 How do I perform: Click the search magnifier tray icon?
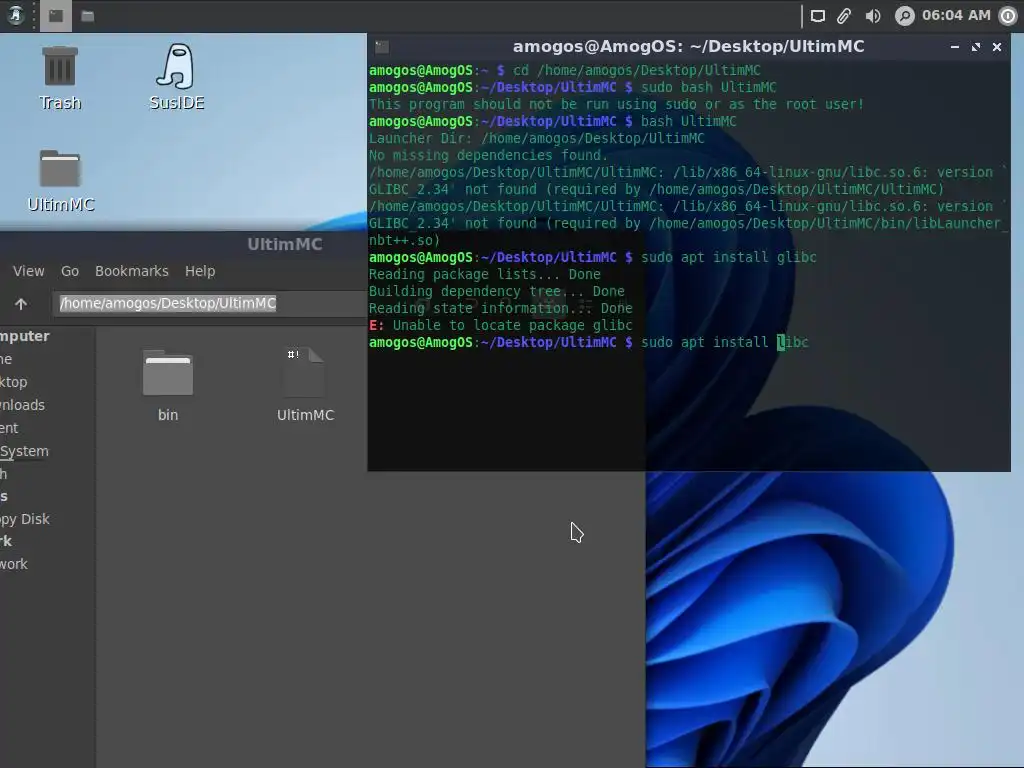point(904,16)
